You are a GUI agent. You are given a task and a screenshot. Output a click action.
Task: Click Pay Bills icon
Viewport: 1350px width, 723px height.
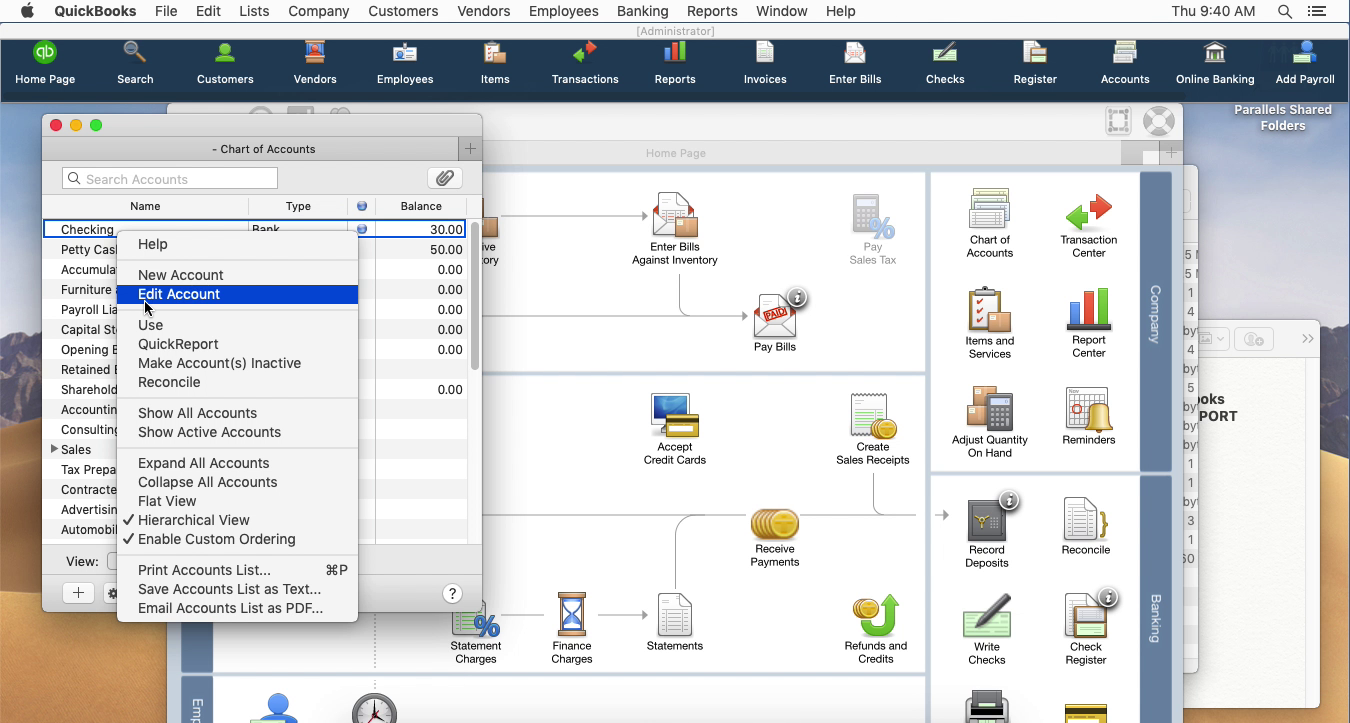pyautogui.click(x=775, y=324)
